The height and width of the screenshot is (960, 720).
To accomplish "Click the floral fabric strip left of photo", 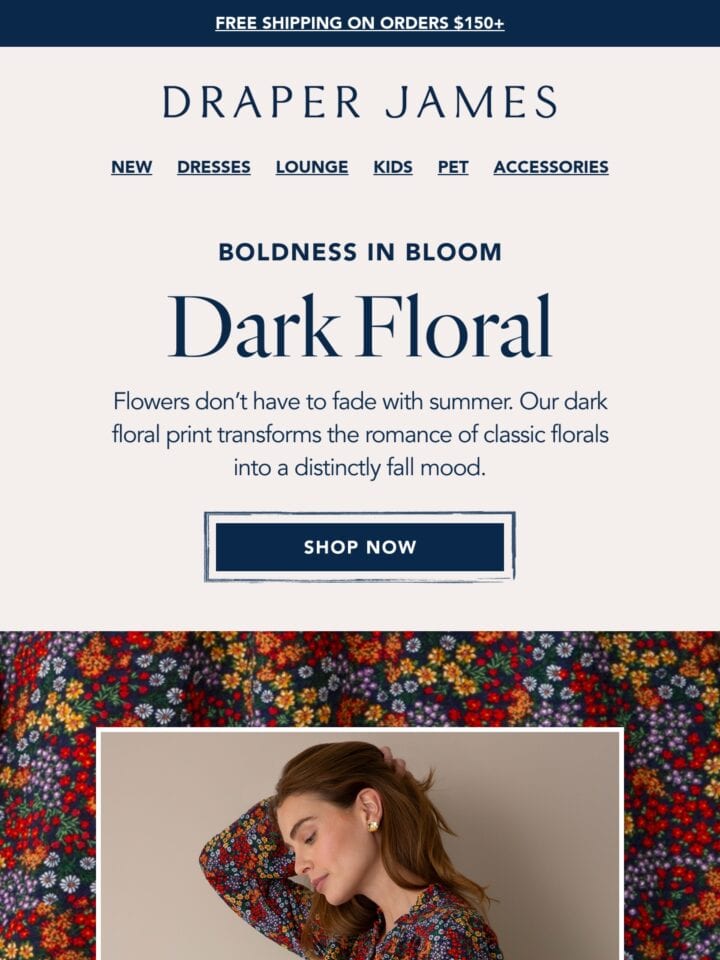I will coord(48,844).
